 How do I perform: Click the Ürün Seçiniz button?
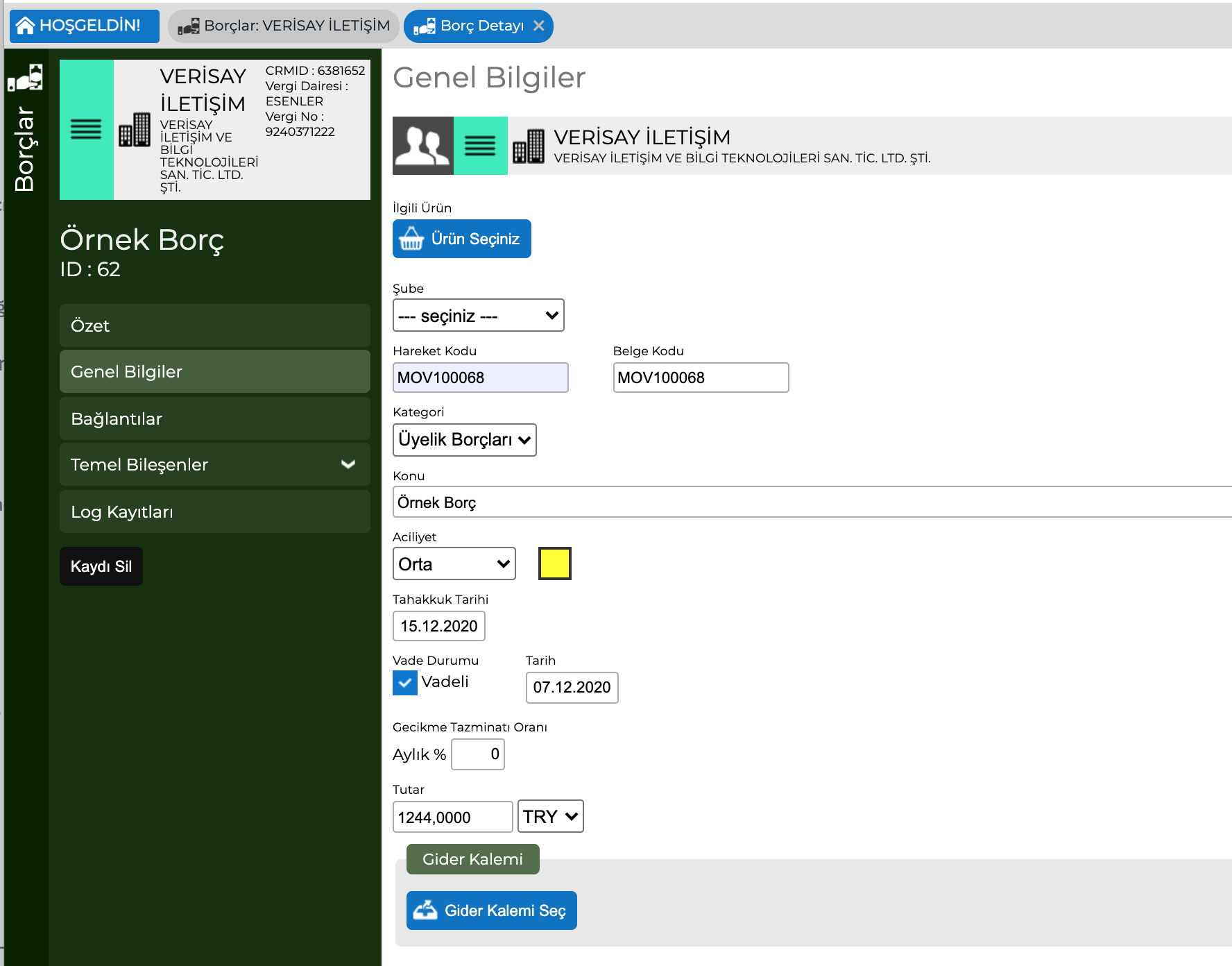pos(462,239)
